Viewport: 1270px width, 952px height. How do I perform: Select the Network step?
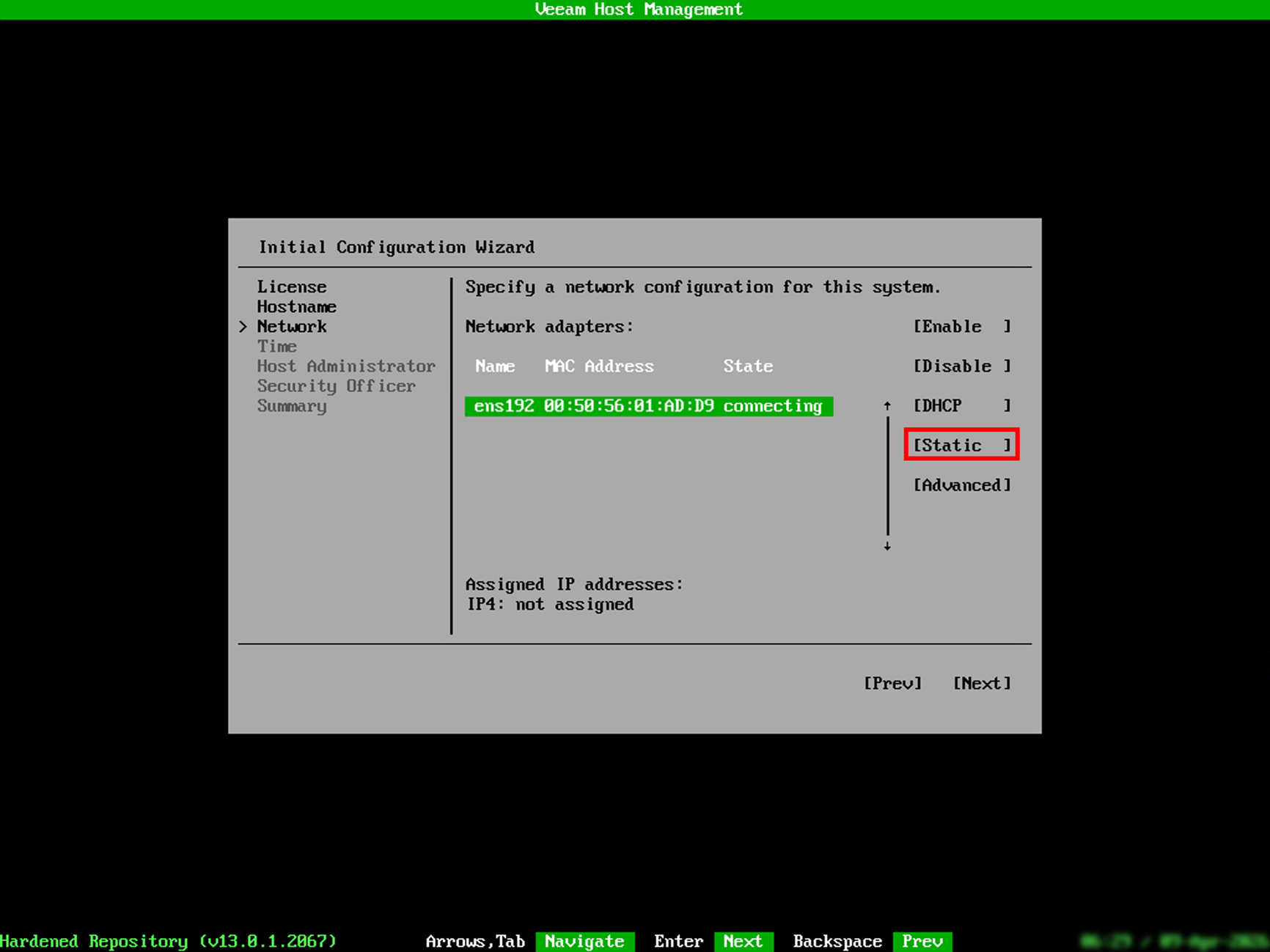coord(292,326)
